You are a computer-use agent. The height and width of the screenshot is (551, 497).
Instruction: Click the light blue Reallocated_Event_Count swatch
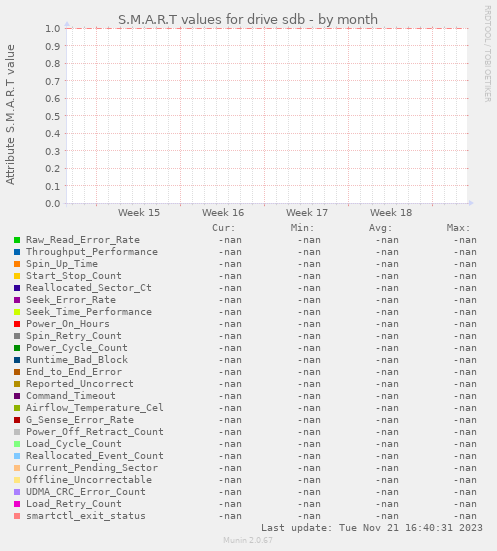point(17,456)
